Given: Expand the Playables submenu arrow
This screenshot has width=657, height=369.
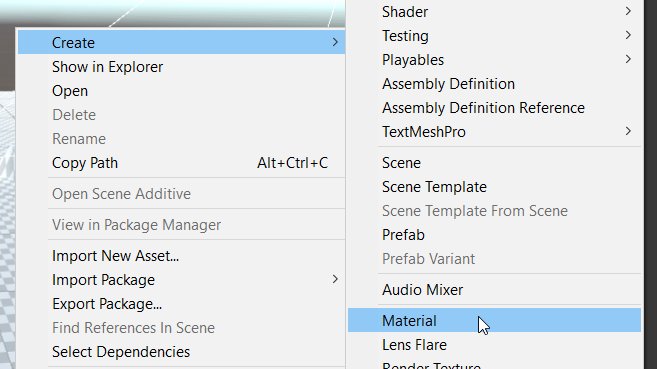Looking at the screenshot, I should pyautogui.click(x=628, y=59).
